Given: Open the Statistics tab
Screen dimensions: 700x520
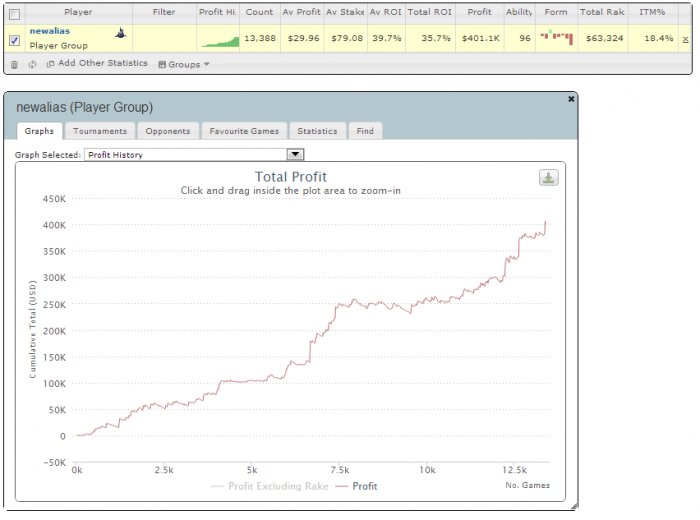Looking at the screenshot, I should point(317,131).
